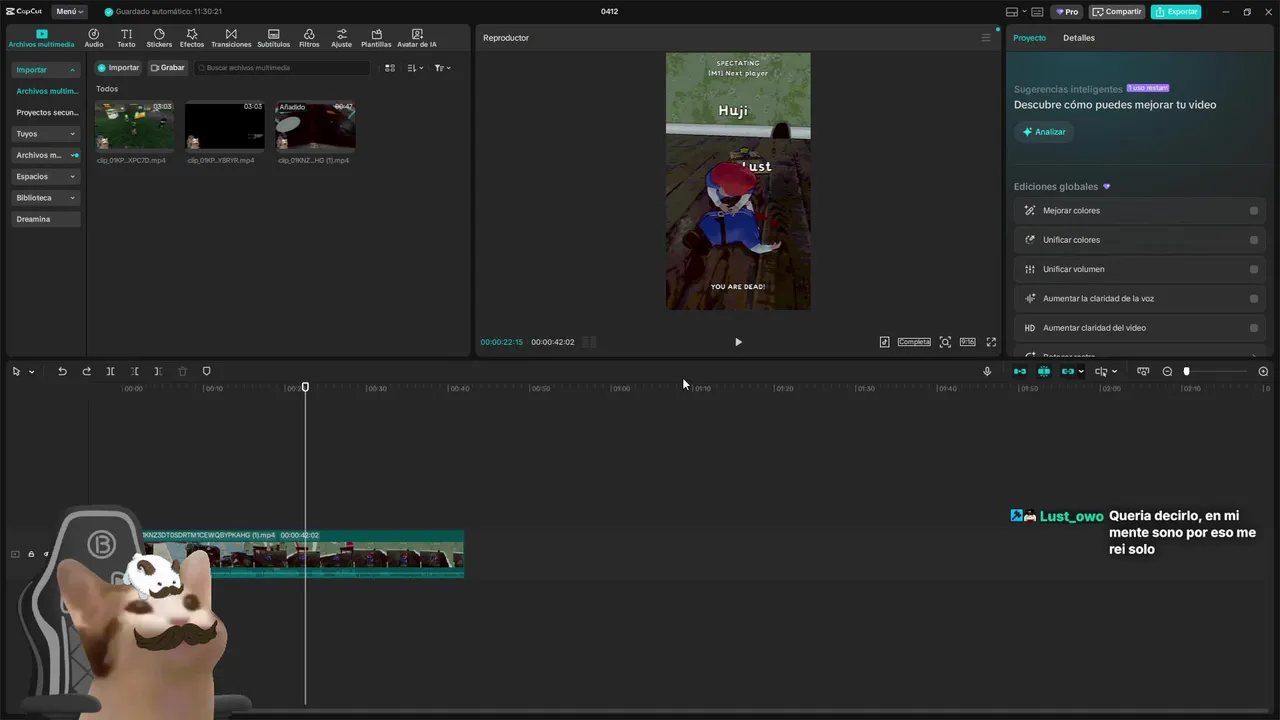Add a marker with the shield icon
Screen dimensions: 1280x720
[206, 371]
